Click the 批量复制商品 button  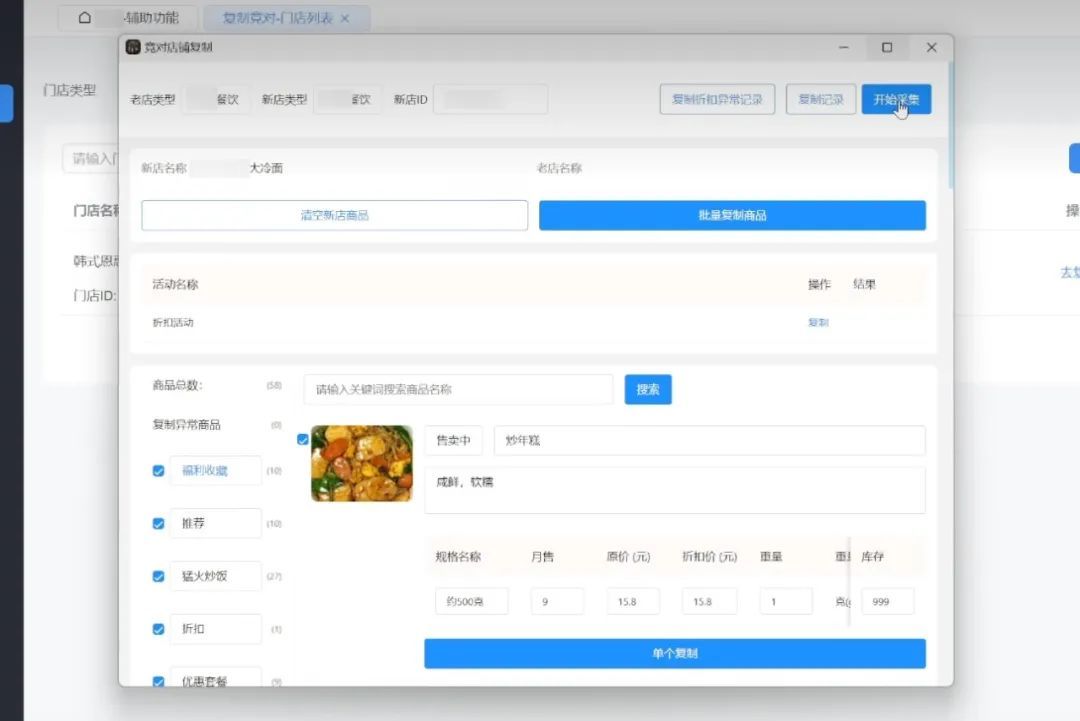point(733,215)
